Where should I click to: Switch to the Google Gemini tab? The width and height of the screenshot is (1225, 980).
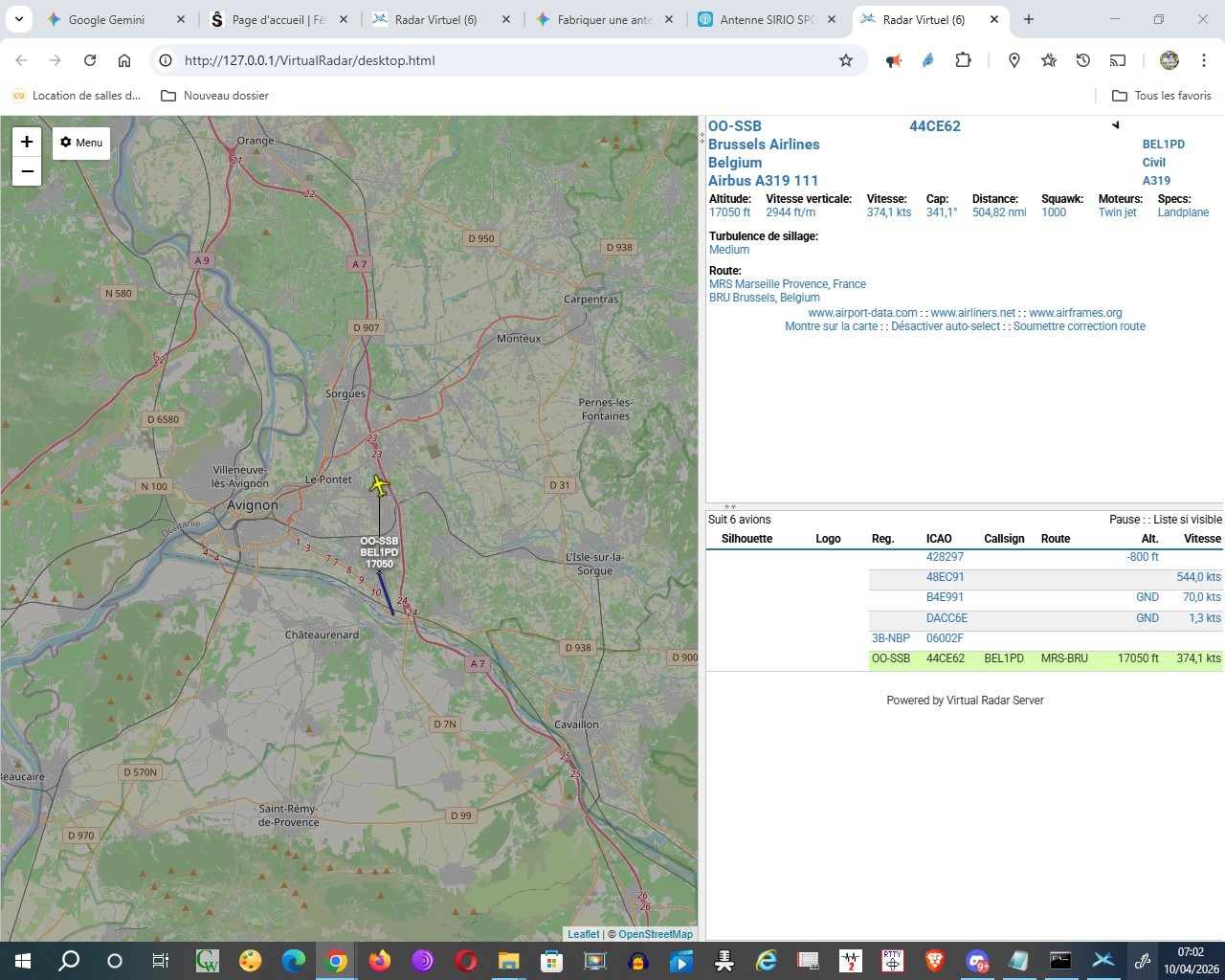[106, 19]
